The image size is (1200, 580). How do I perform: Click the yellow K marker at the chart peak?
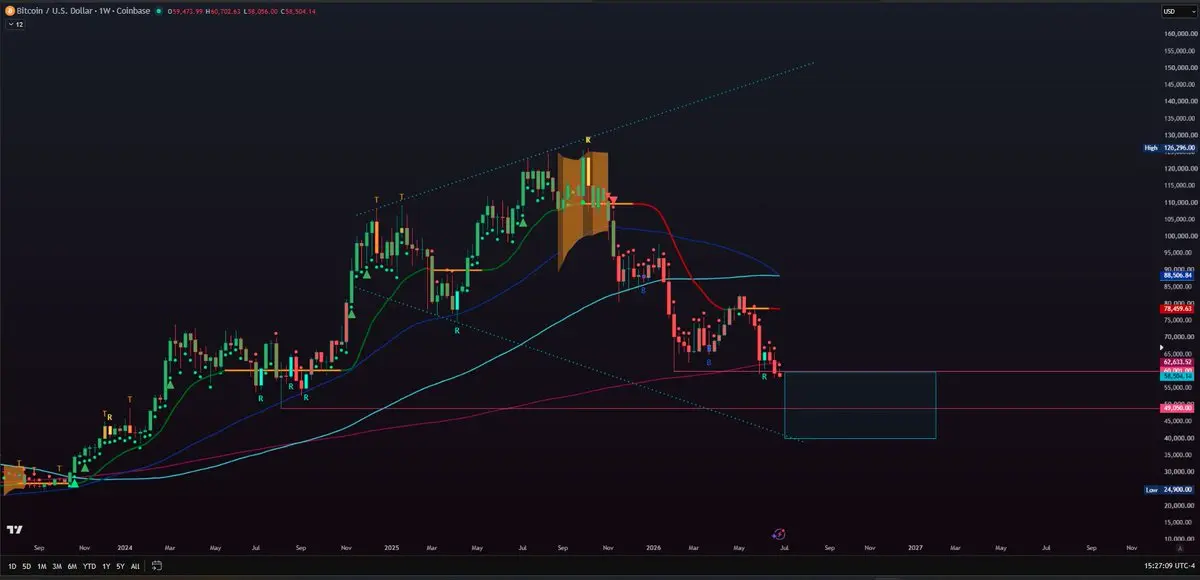point(588,139)
